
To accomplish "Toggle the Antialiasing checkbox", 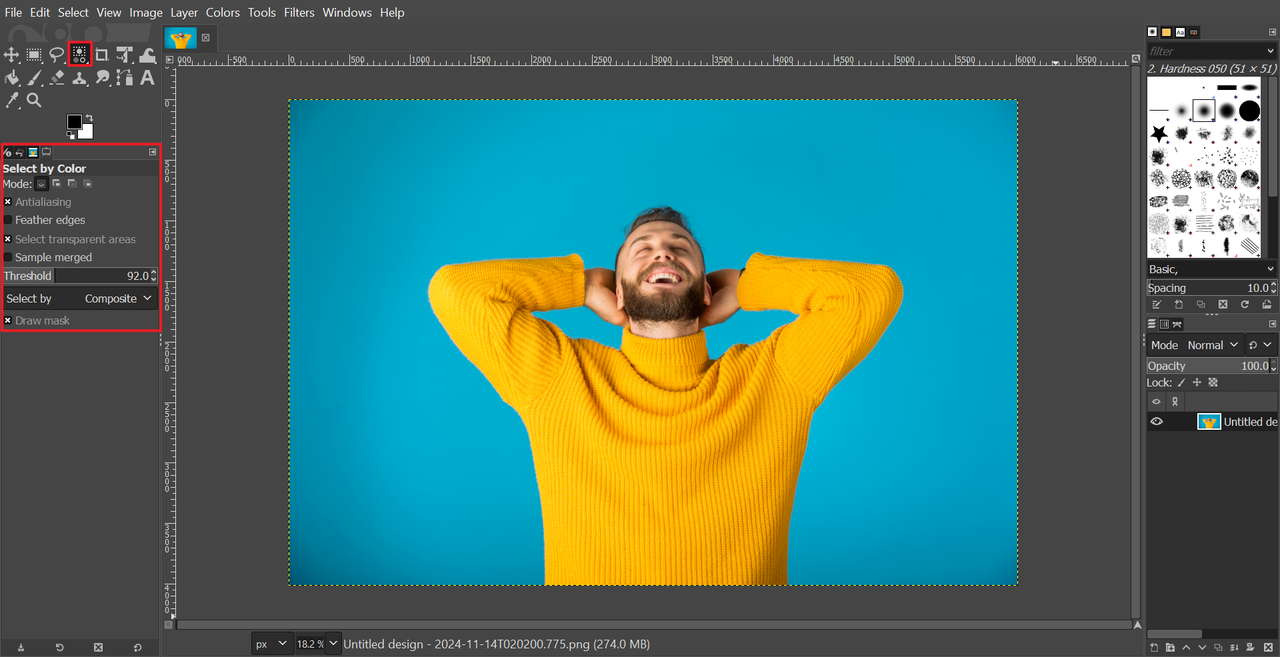I will pyautogui.click(x=8, y=202).
